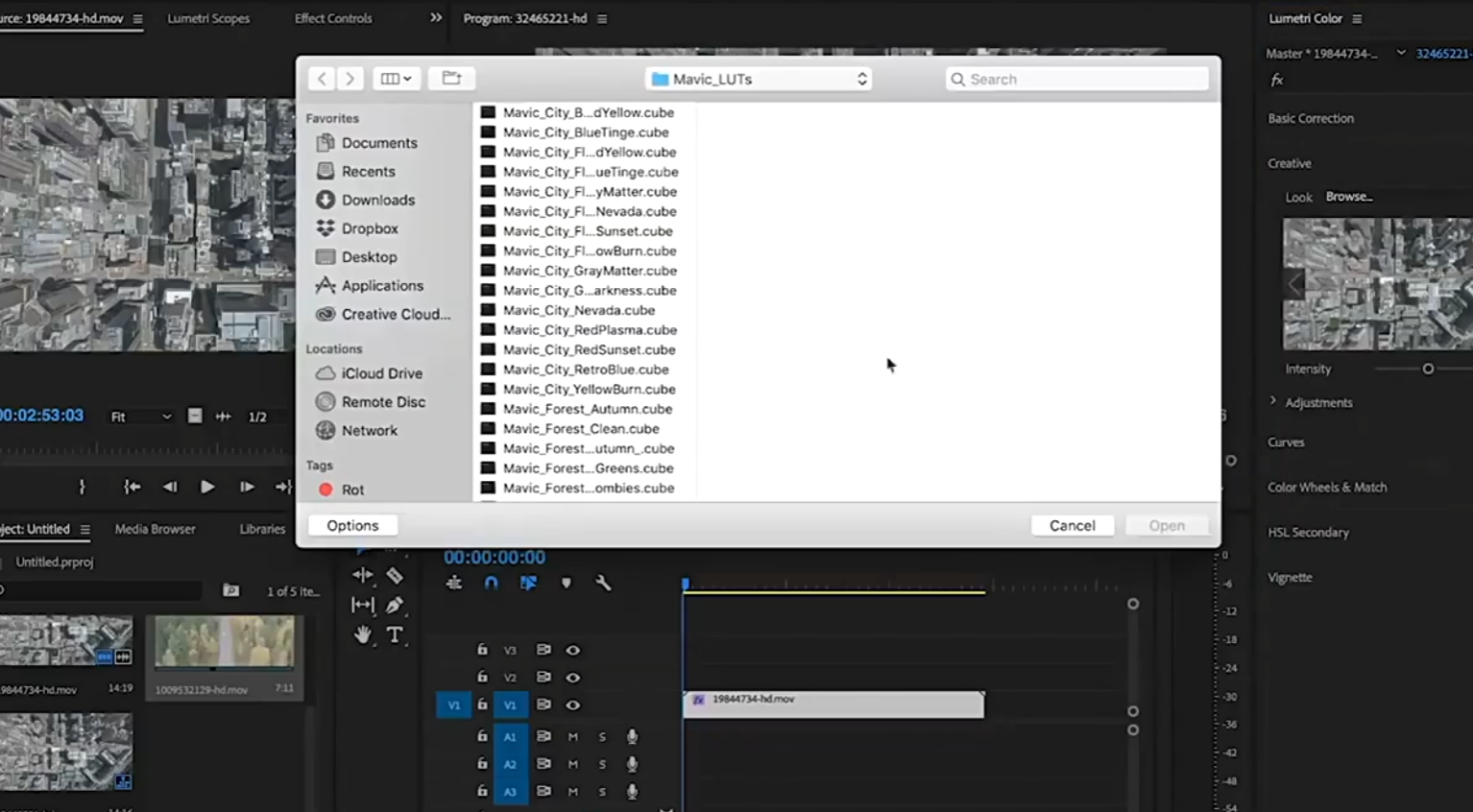Select the Pen tool in Premiere

point(395,605)
